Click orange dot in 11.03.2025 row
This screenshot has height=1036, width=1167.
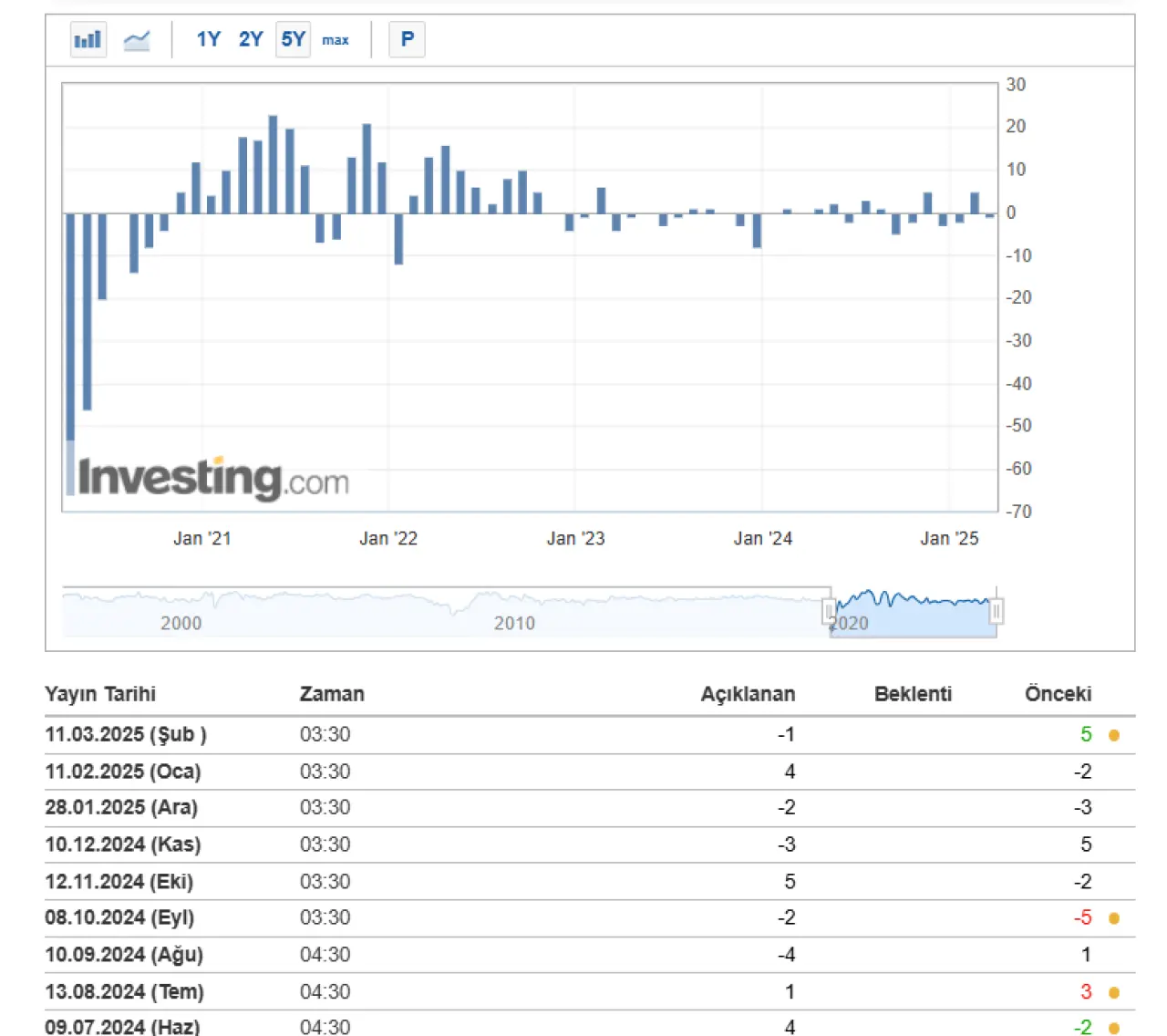1114,735
